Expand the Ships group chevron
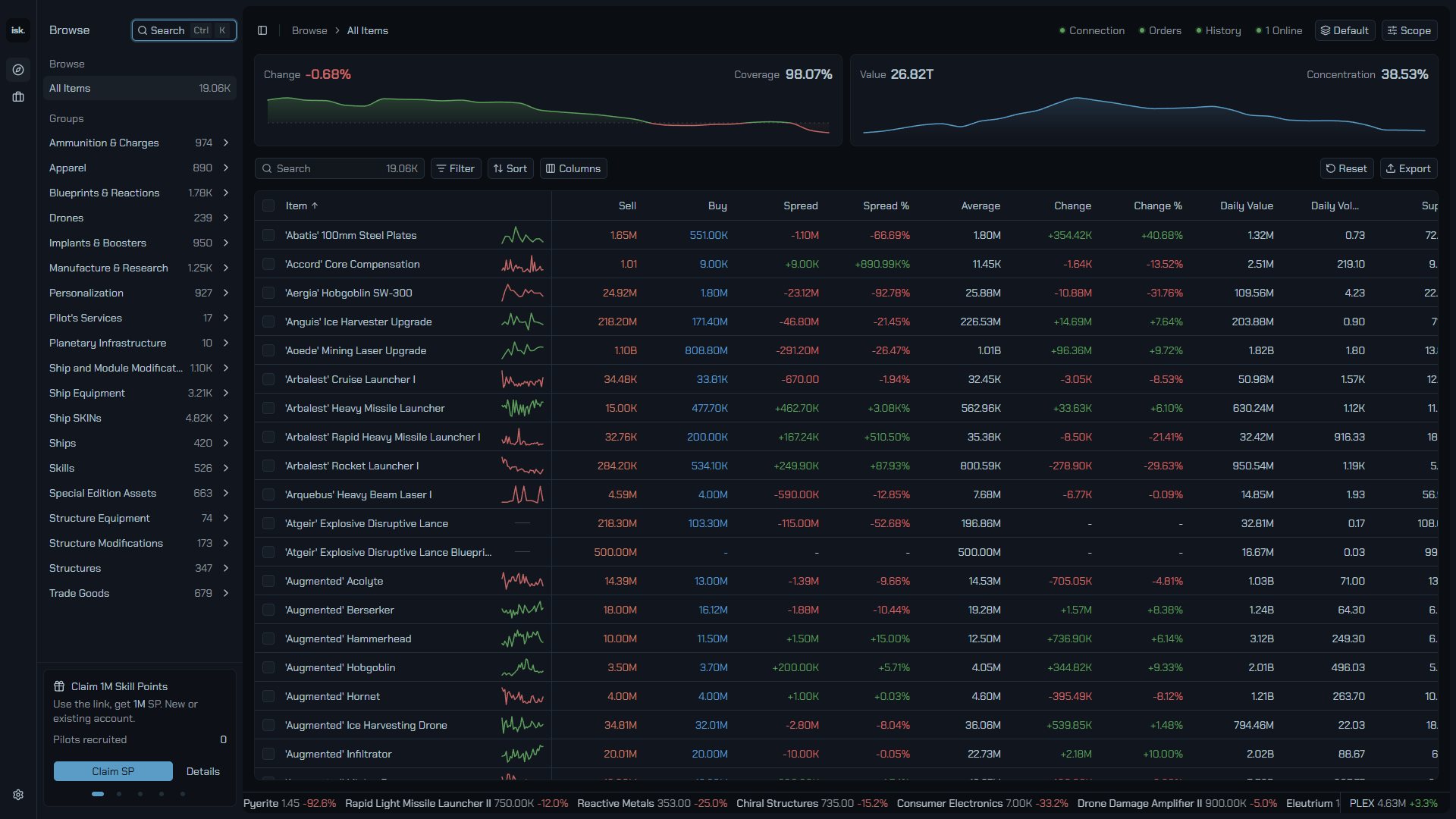The width and height of the screenshot is (1456, 819). pyautogui.click(x=226, y=443)
